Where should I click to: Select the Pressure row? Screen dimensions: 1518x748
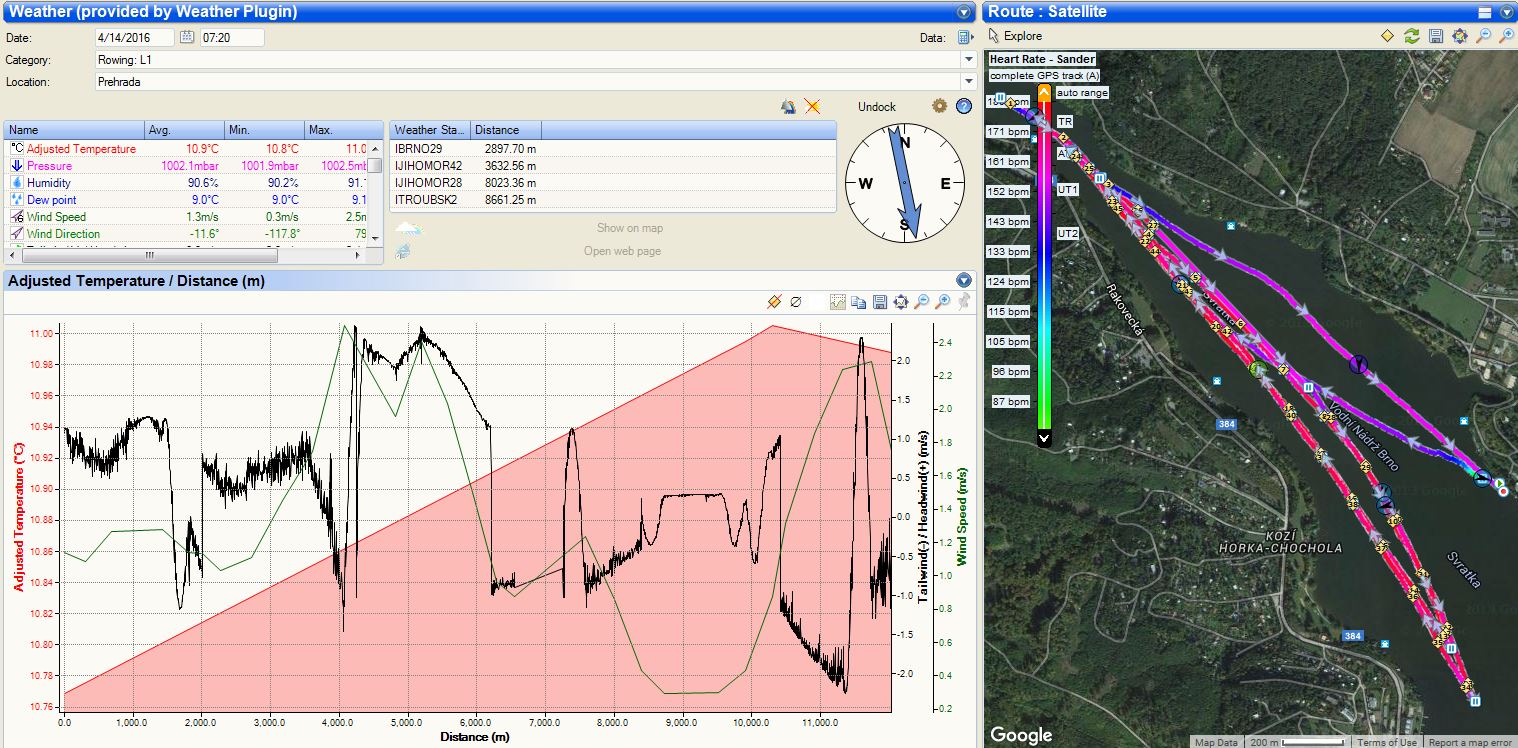tap(186, 166)
